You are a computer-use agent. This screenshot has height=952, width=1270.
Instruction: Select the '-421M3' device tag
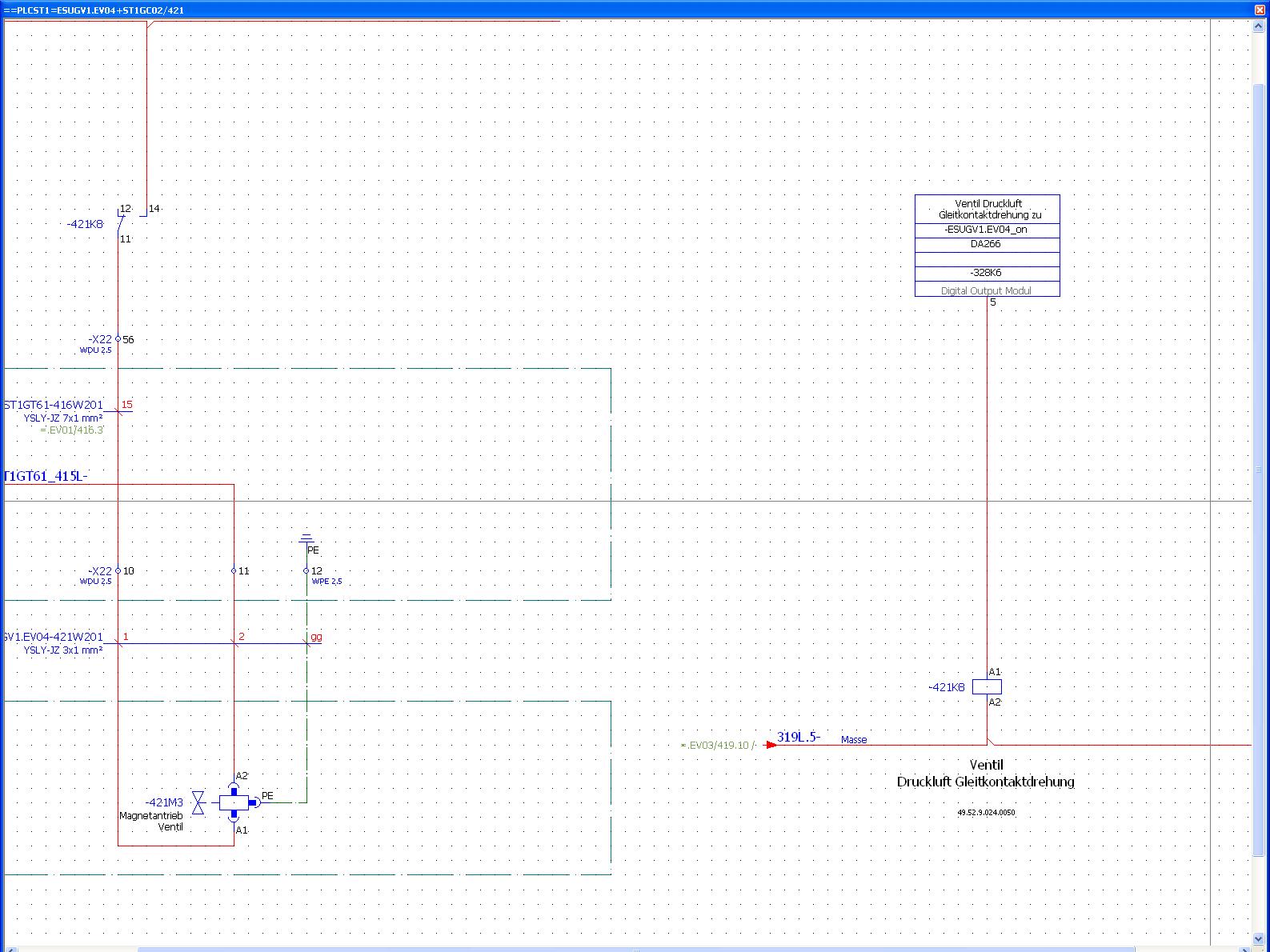(x=164, y=802)
